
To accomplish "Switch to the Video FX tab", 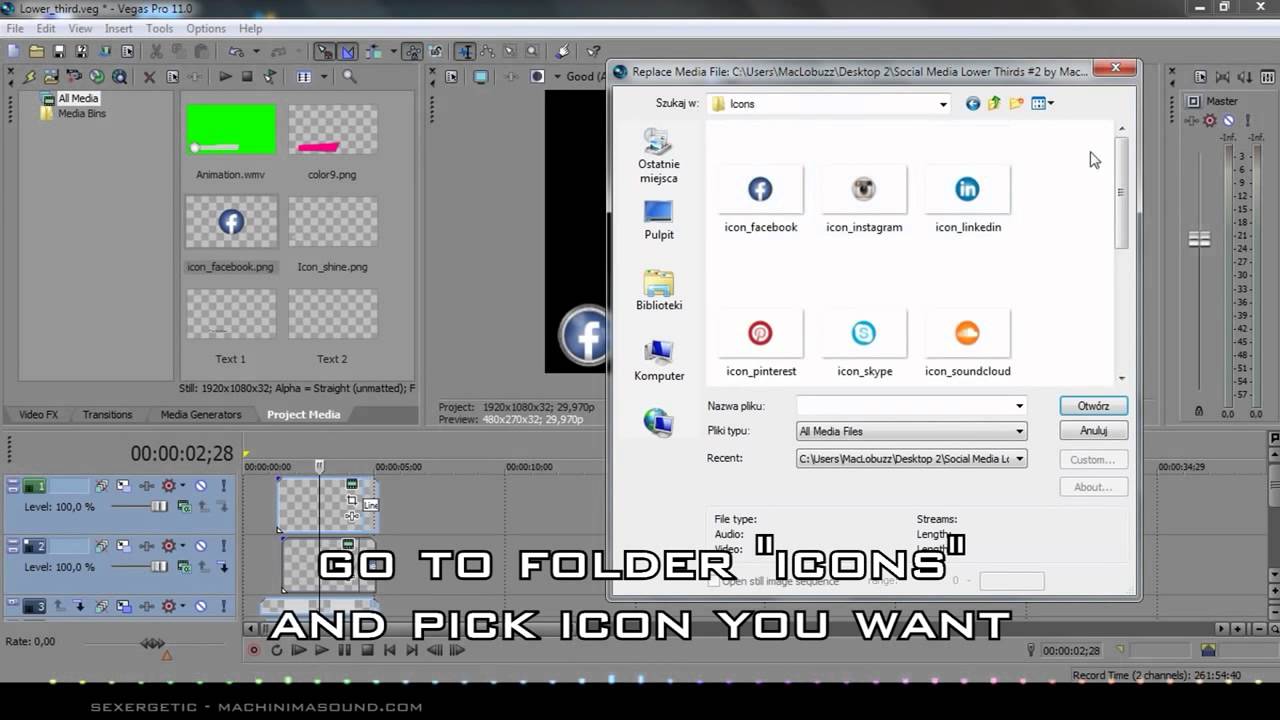I will pos(39,414).
